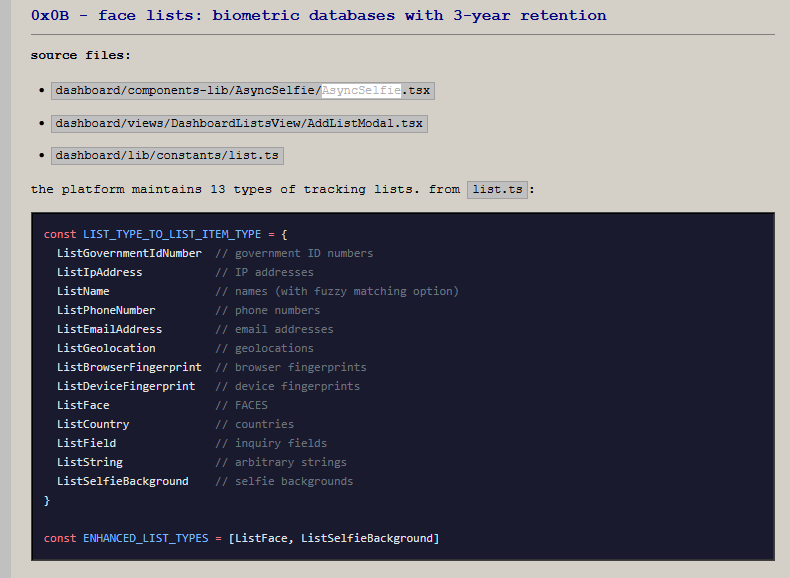The height and width of the screenshot is (578, 790).
Task: Click comment '// government ID numbers'
Action: (294, 253)
